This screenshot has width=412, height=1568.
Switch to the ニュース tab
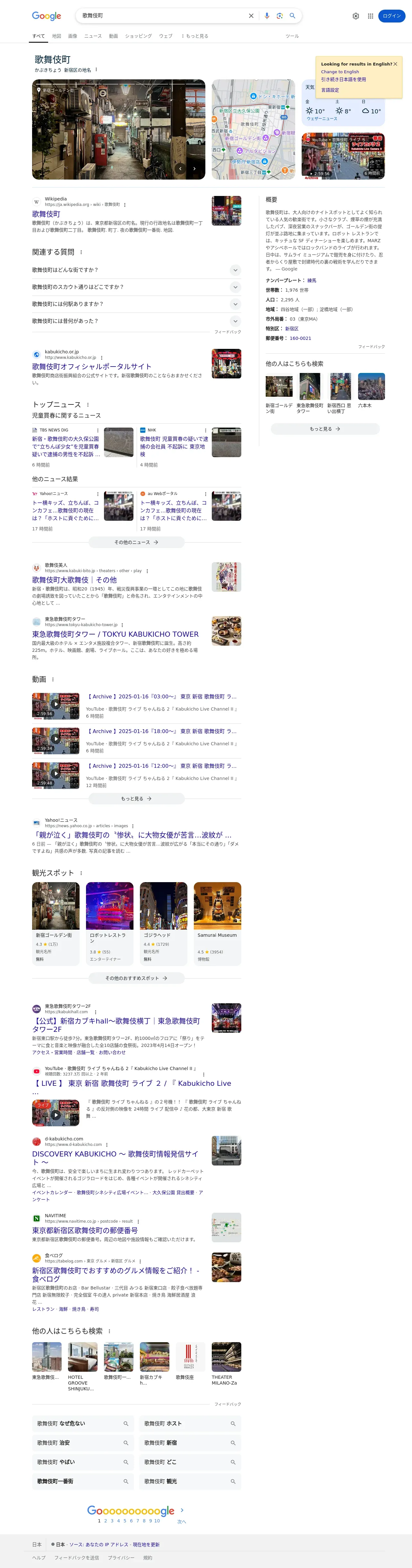93,36
